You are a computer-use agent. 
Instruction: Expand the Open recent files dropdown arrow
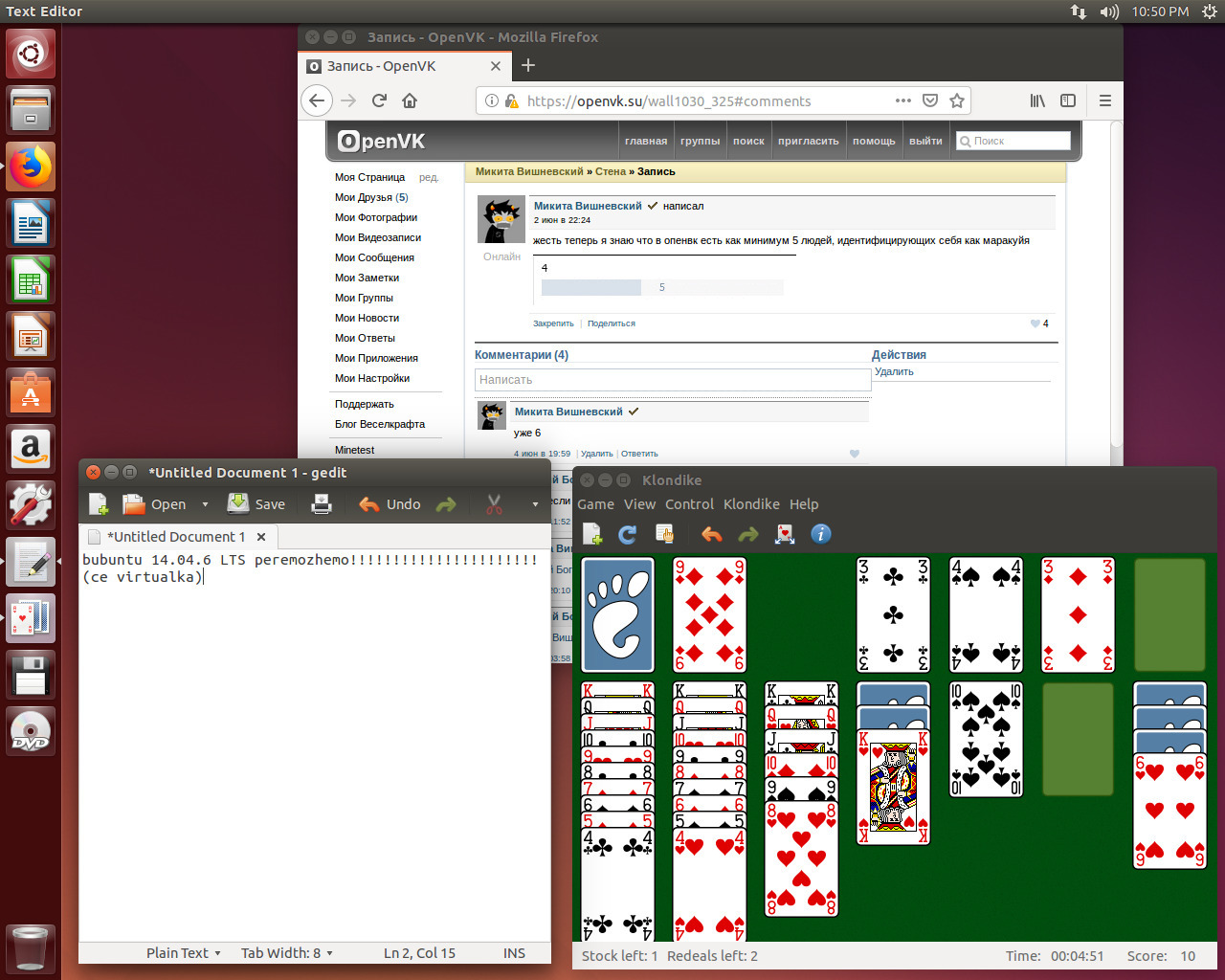pos(205,504)
